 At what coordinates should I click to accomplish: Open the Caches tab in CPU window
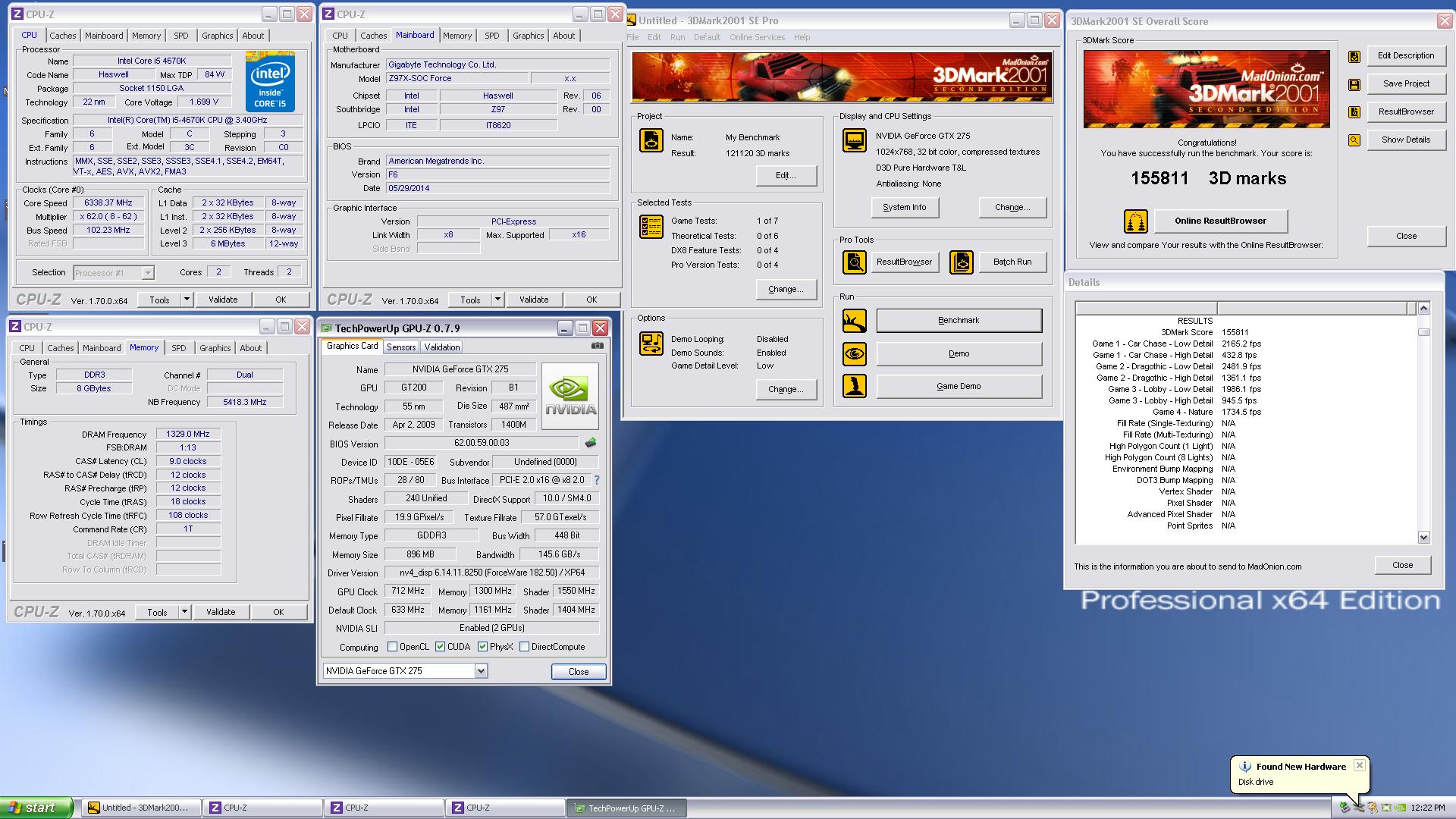(63, 36)
